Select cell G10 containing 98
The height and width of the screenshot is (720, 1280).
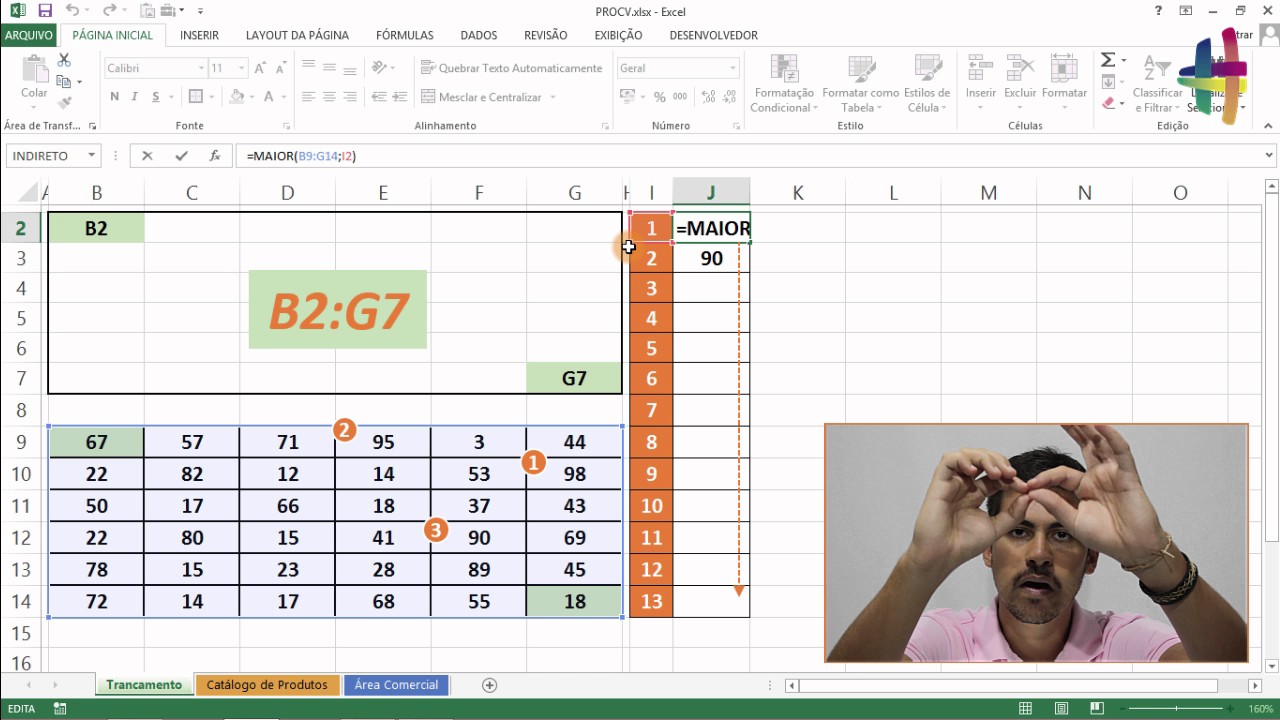(x=574, y=473)
